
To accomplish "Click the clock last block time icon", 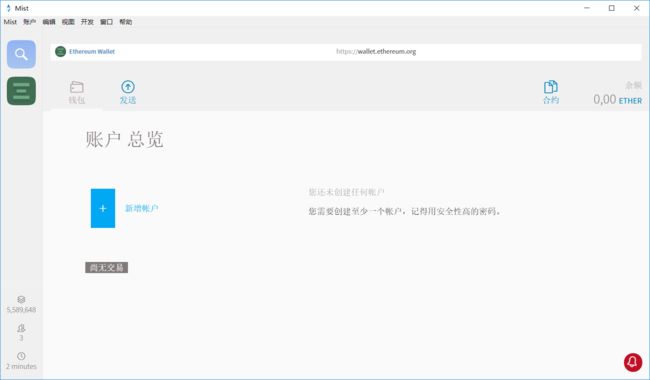I will click(x=21, y=356).
